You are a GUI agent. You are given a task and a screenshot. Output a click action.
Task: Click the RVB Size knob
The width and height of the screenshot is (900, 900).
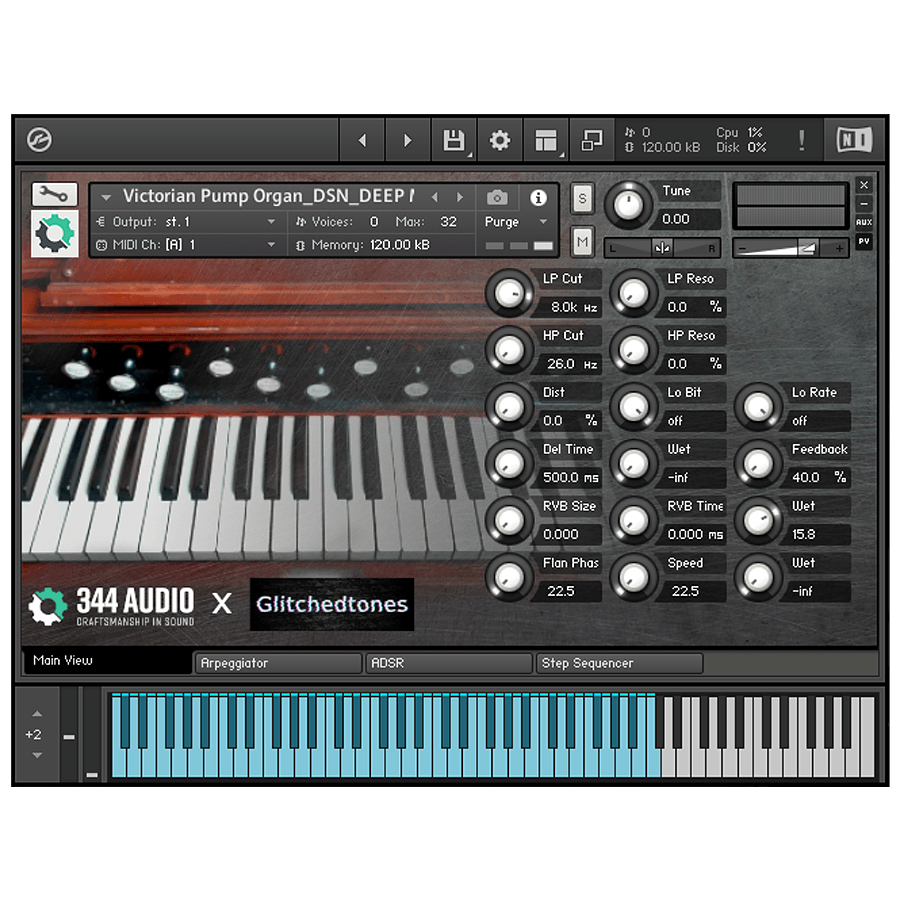tap(510, 521)
